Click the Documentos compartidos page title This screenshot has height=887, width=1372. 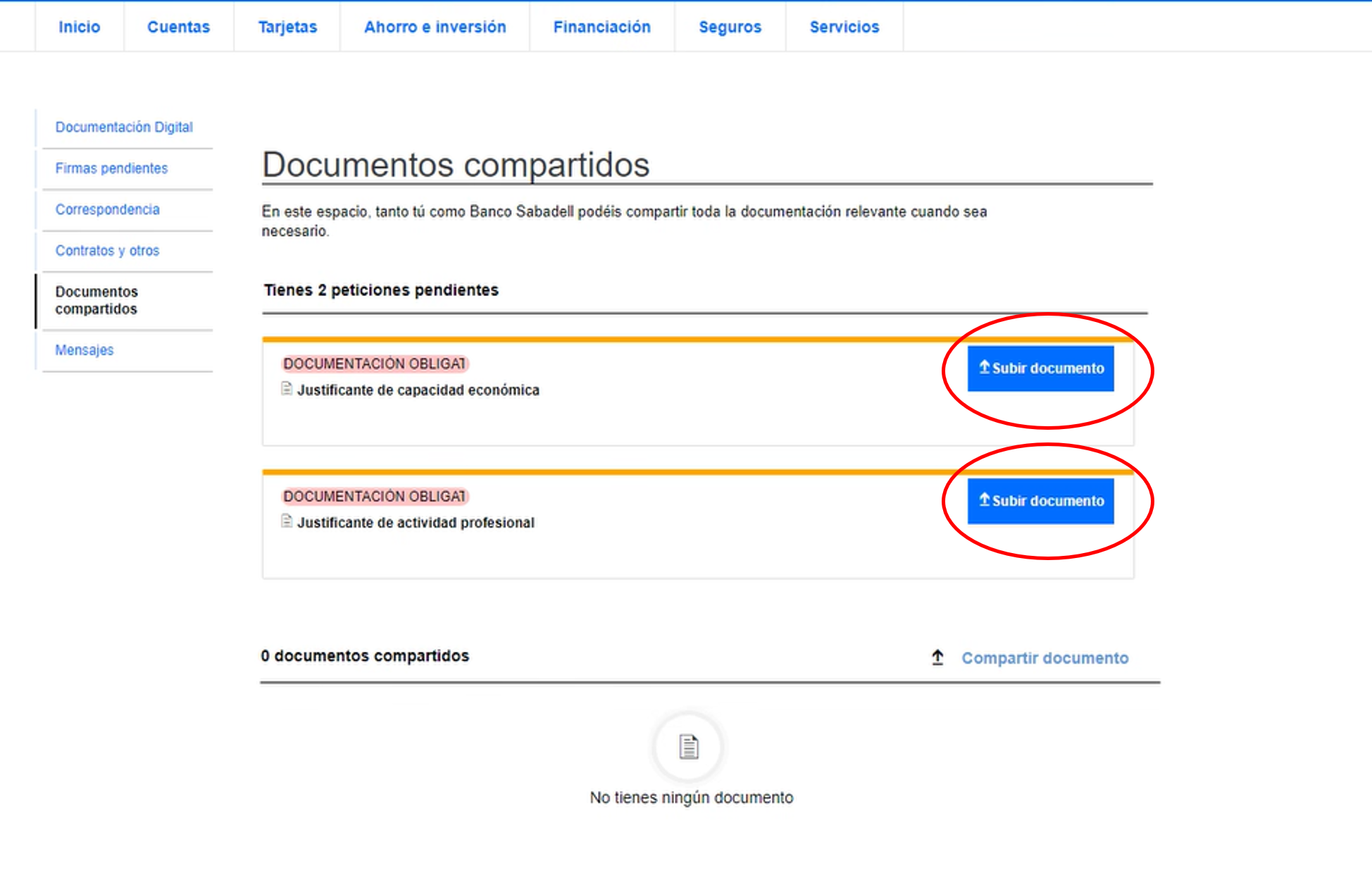coord(456,165)
